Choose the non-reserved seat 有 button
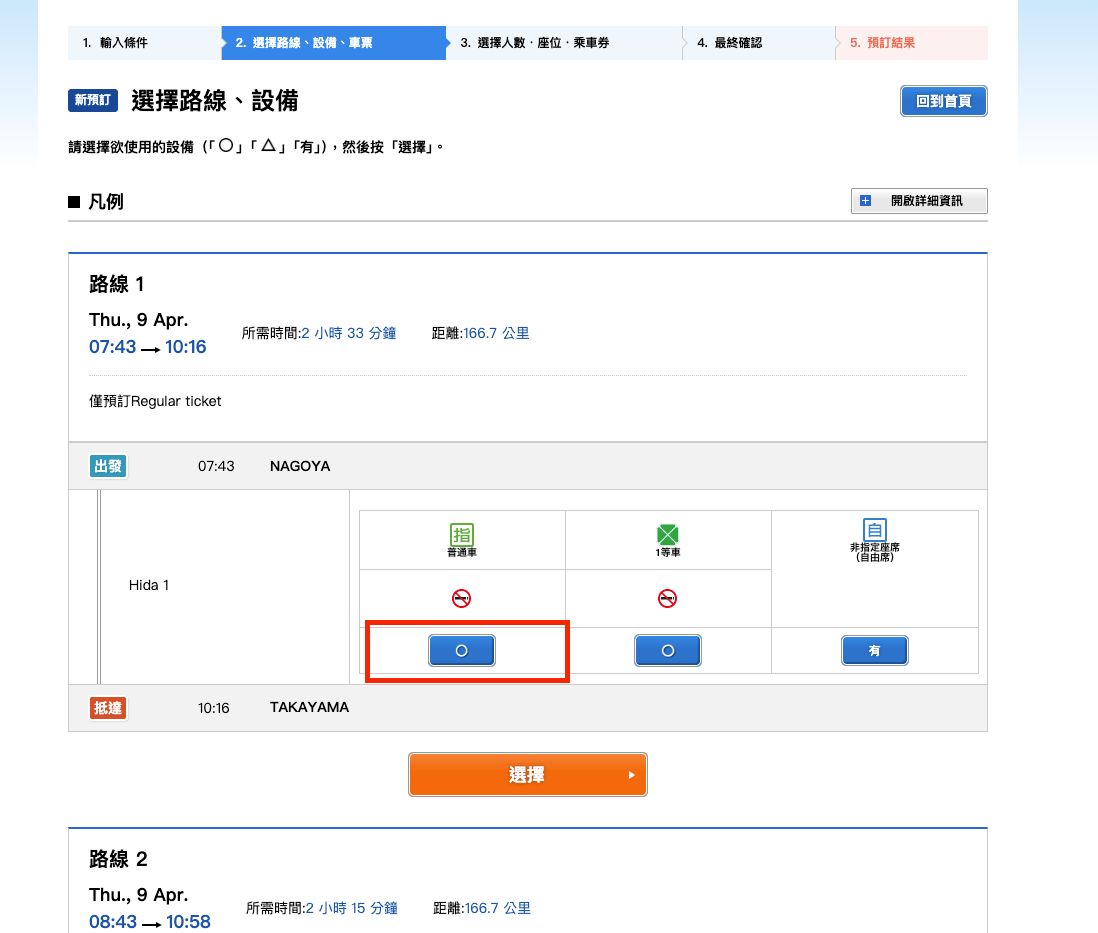 [x=875, y=651]
